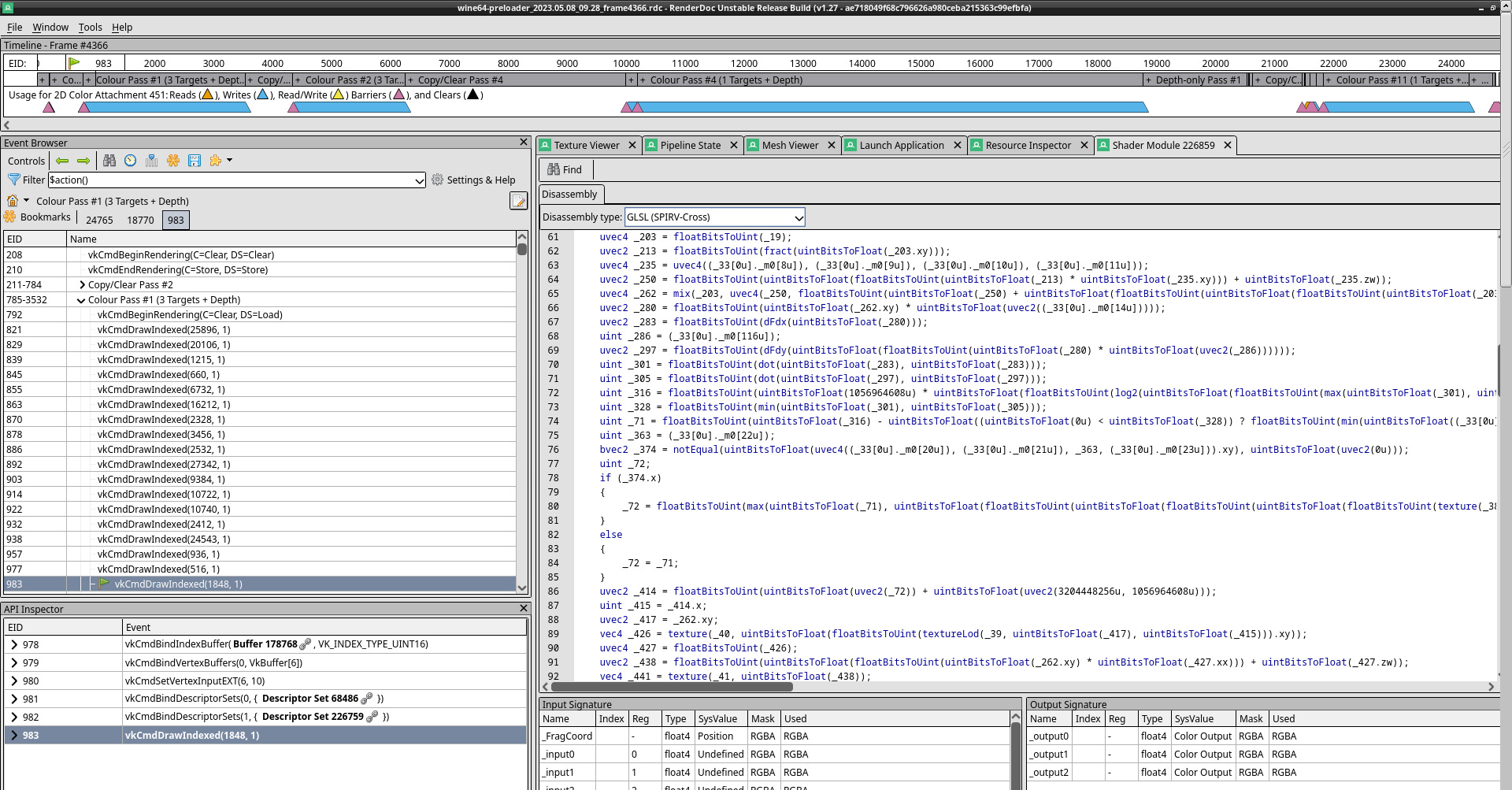Switch to the Mesh Viewer tab
The height and width of the screenshot is (790, 1512).
[x=791, y=145]
